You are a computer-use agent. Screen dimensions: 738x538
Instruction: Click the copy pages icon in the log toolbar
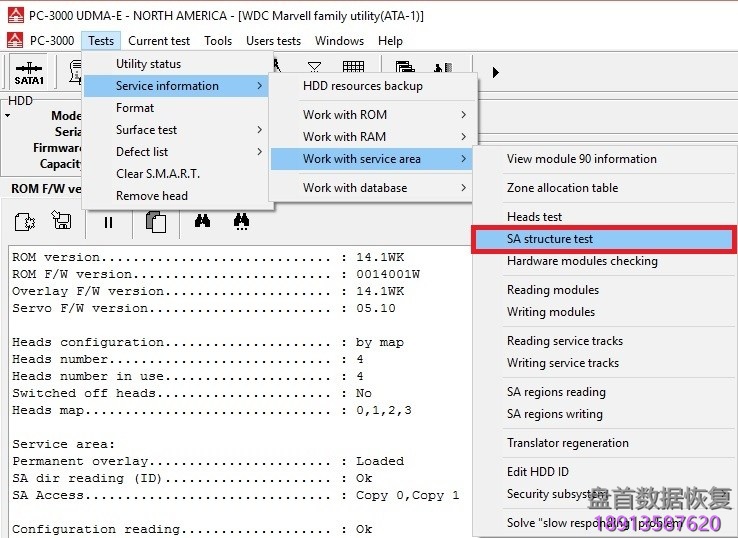tap(155, 222)
